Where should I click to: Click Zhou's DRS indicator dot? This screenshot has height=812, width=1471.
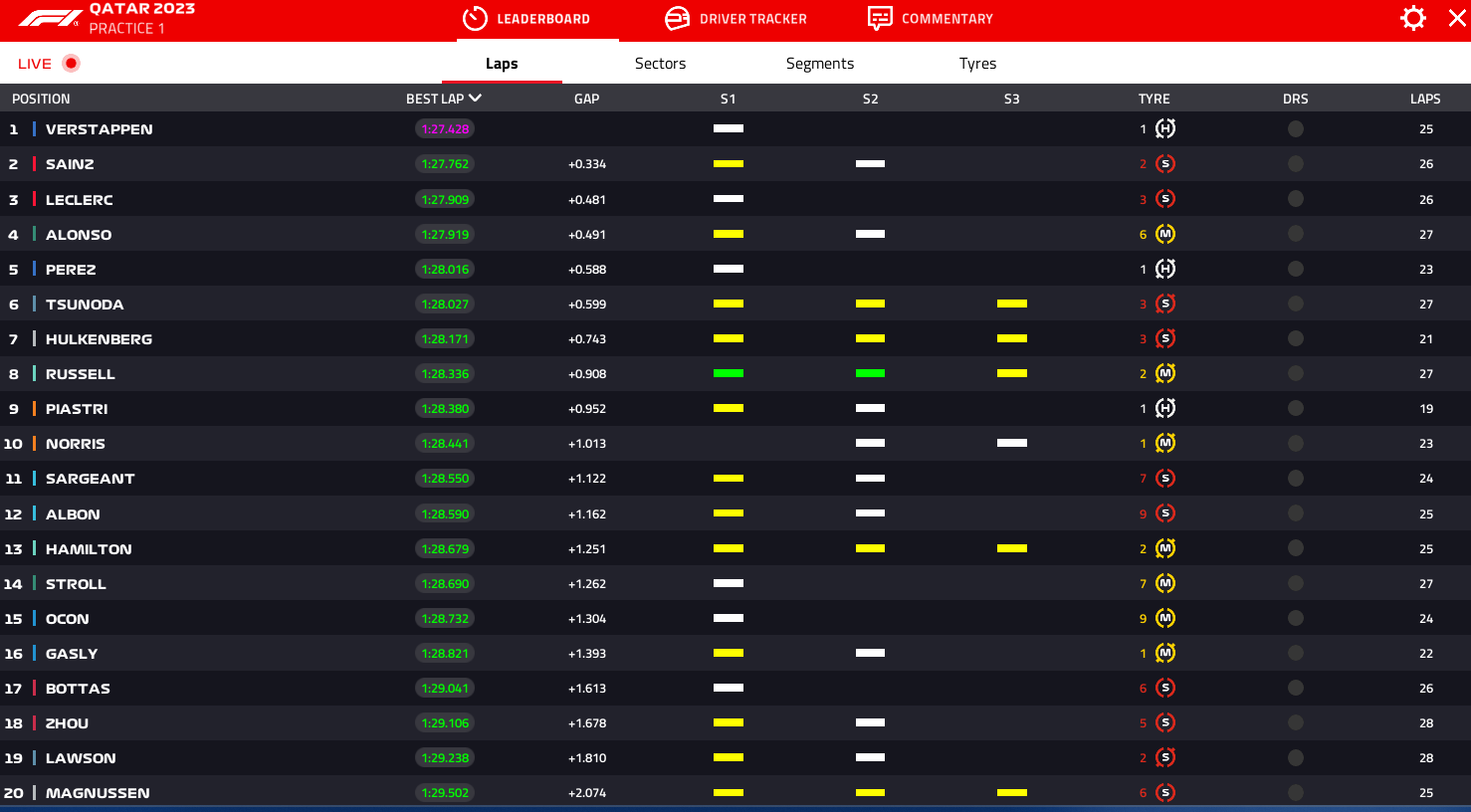pyautogui.click(x=1295, y=722)
